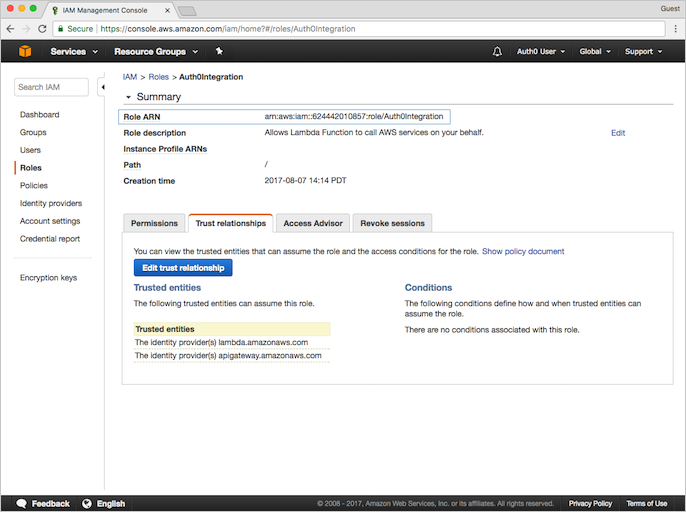Screen dimensions: 686x512
Task: Click the Privacy Policy footer link
Action: [x=590, y=504]
